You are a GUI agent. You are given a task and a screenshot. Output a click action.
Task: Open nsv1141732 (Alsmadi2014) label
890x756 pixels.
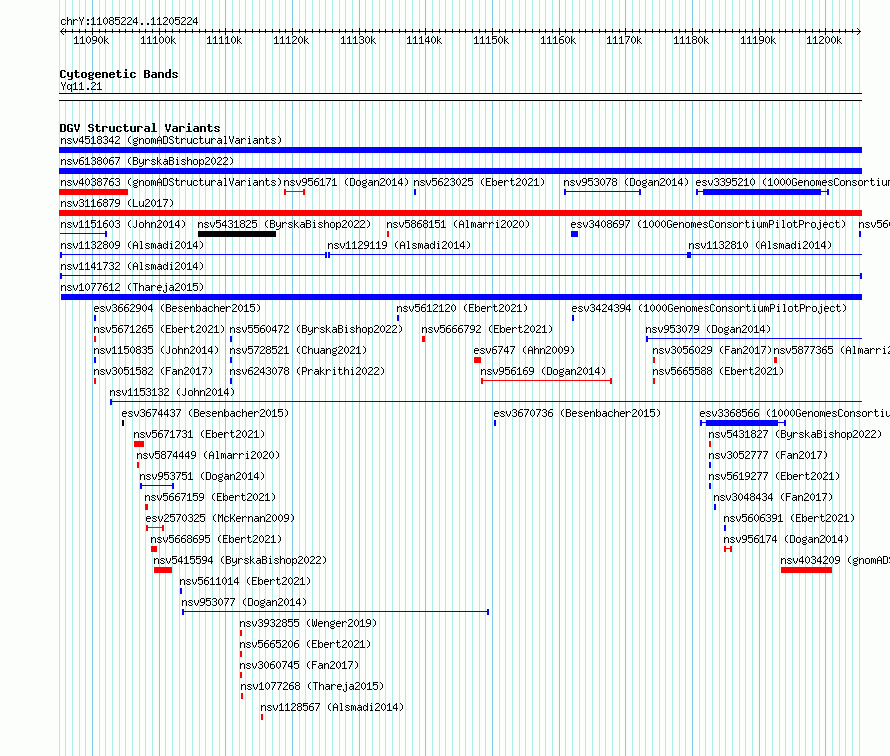[x=132, y=266]
